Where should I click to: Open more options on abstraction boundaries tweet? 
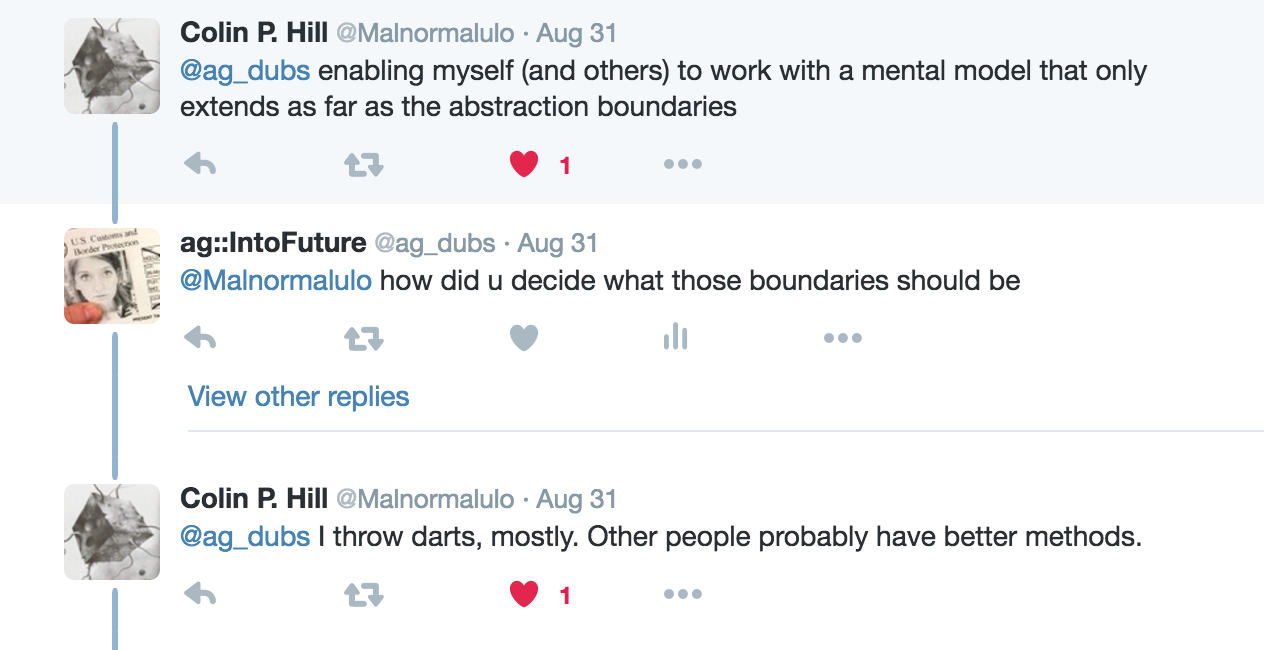point(683,164)
